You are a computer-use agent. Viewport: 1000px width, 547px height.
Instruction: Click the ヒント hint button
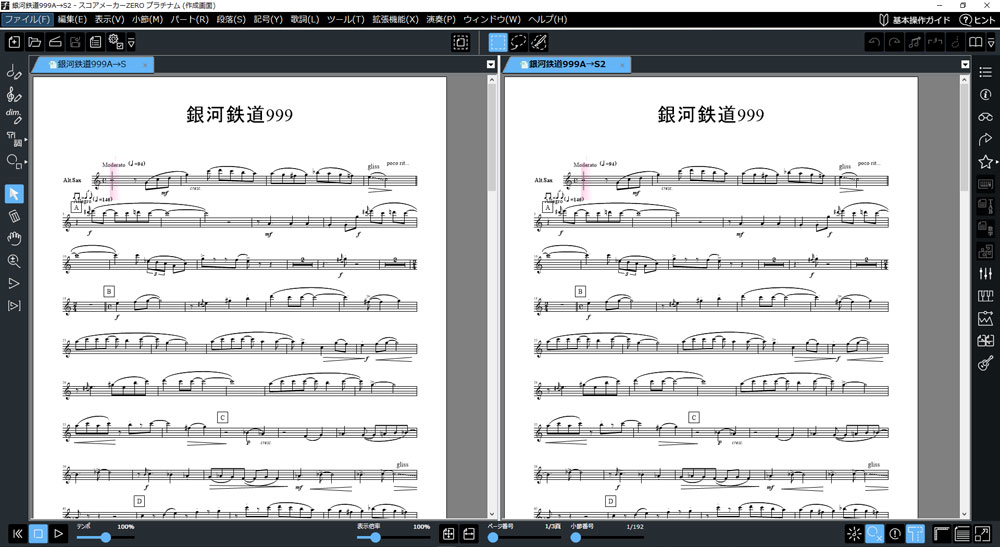(x=977, y=20)
